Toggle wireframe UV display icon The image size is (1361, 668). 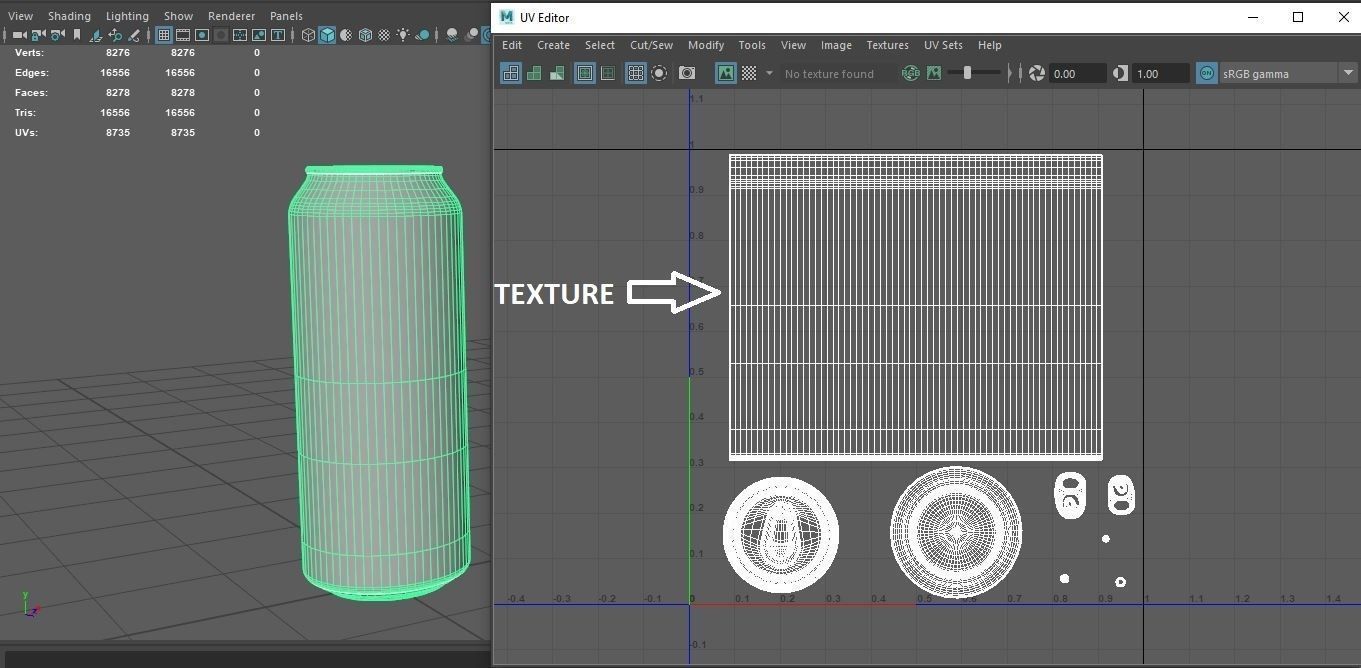(x=511, y=73)
